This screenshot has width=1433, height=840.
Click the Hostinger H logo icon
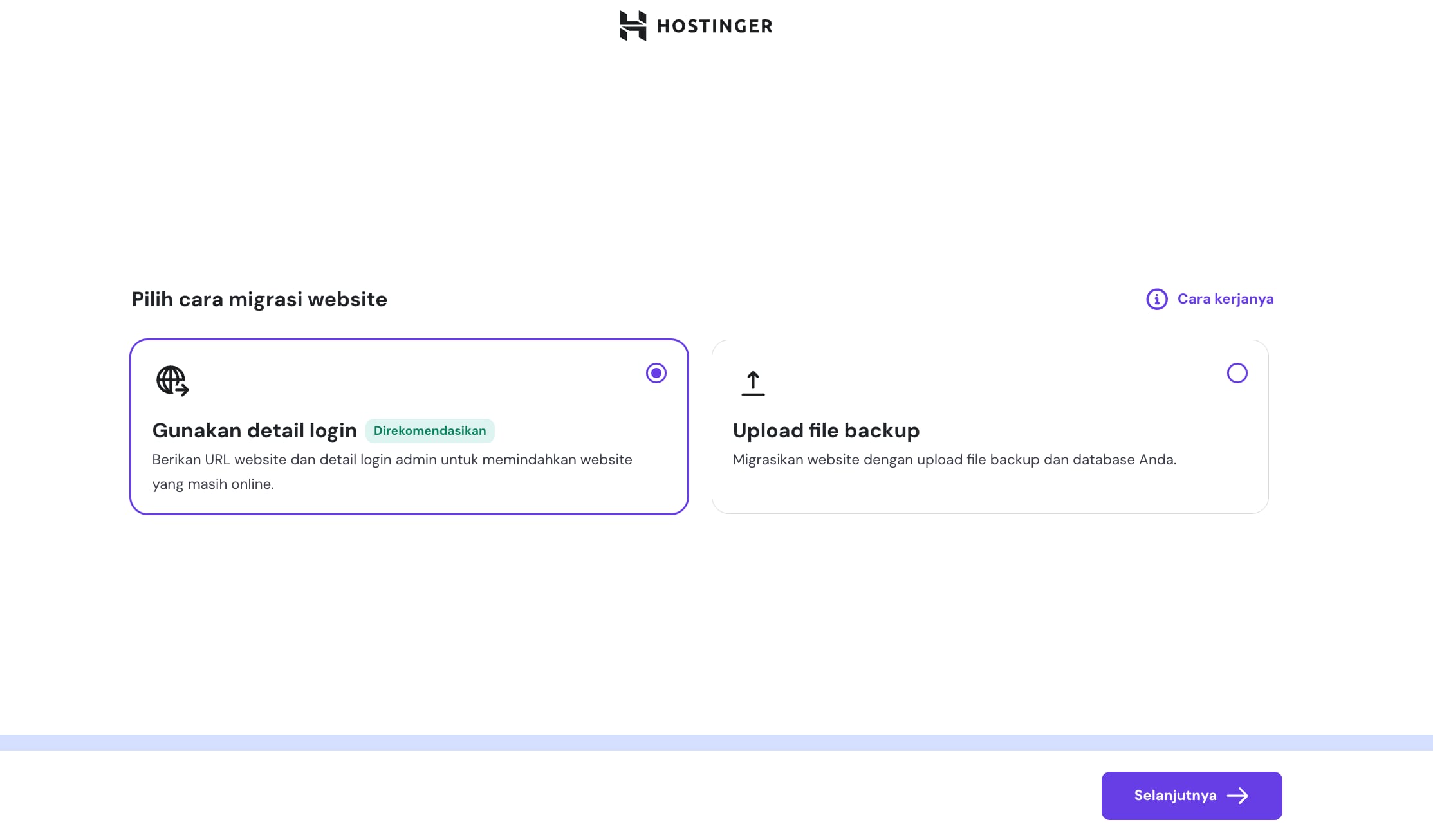coord(632,26)
